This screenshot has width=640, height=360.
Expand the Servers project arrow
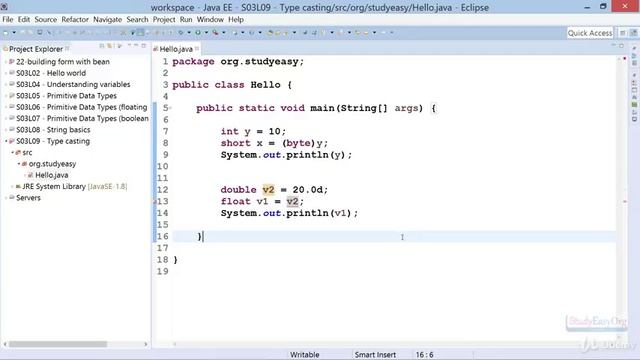pyautogui.click(x=7, y=198)
